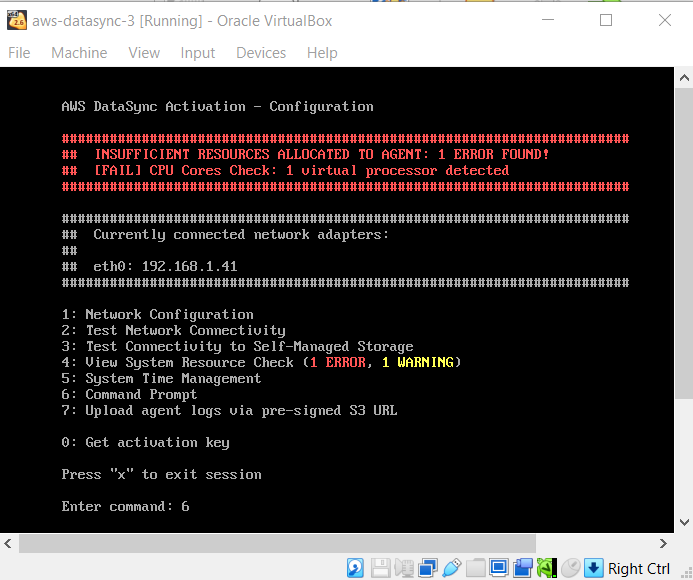The height and width of the screenshot is (580, 693).
Task: Close the aws-datasync-3 VirtualBox window
Action: click(x=665, y=20)
